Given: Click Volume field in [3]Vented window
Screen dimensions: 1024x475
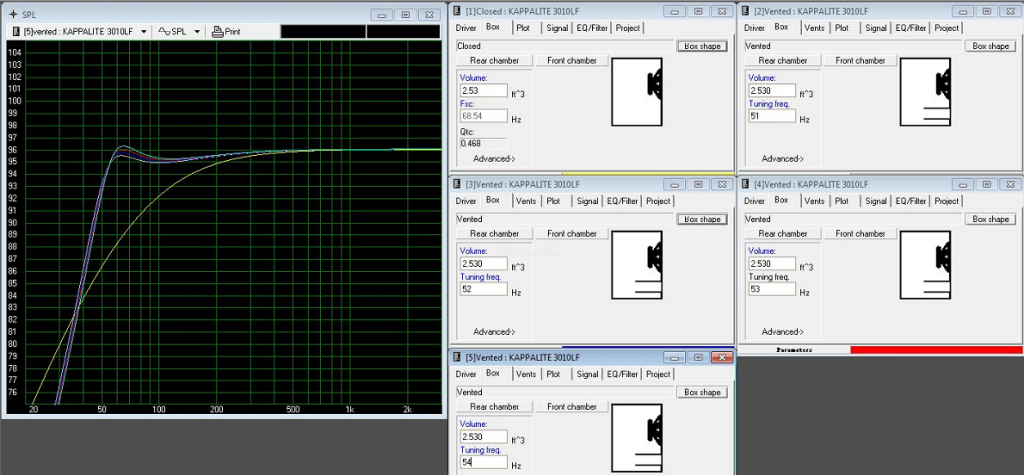Looking at the screenshot, I should click(x=483, y=264).
